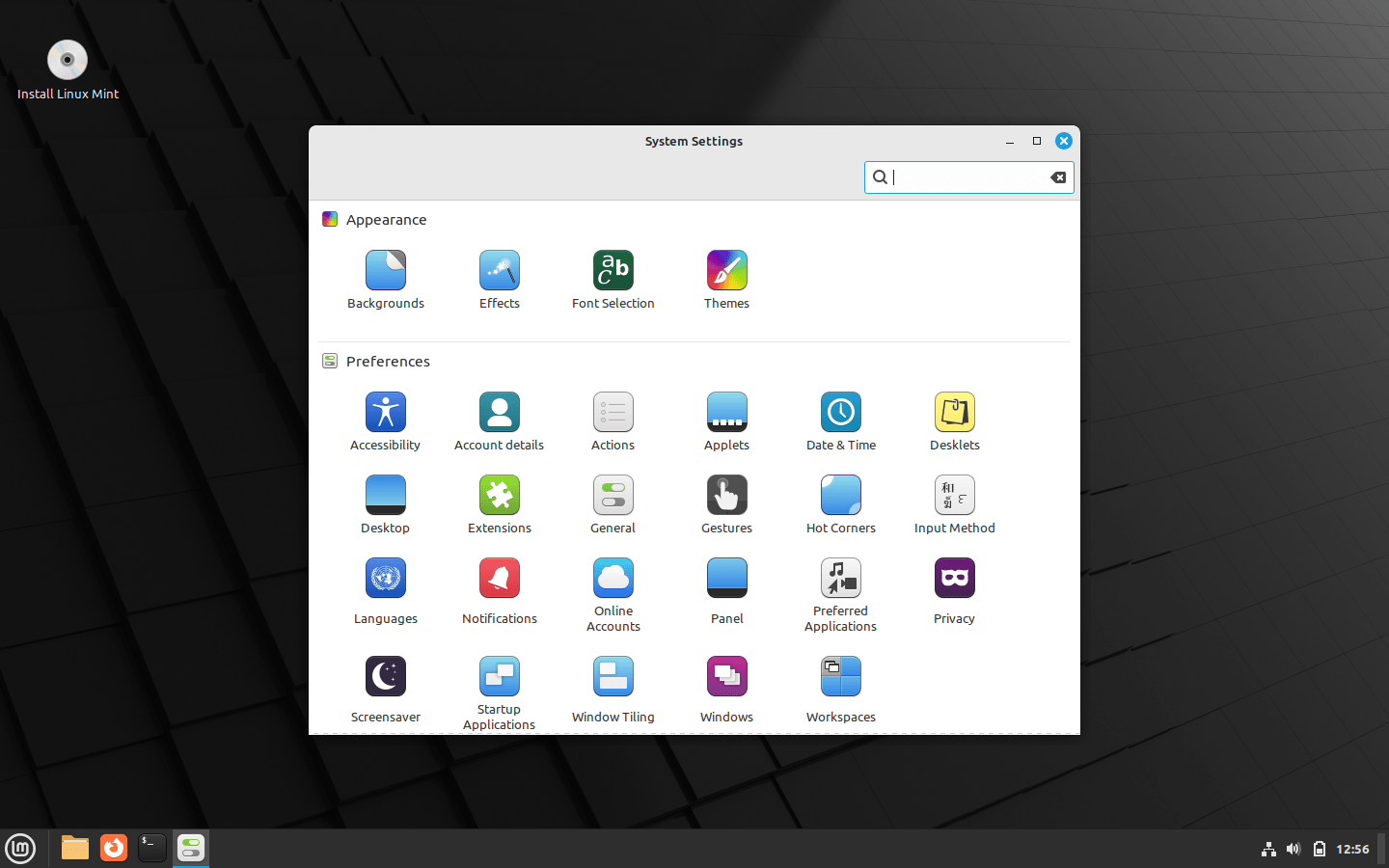Screen dimensions: 1389x868
Task: Open Date & Time settings
Action: pyautogui.click(x=840, y=420)
